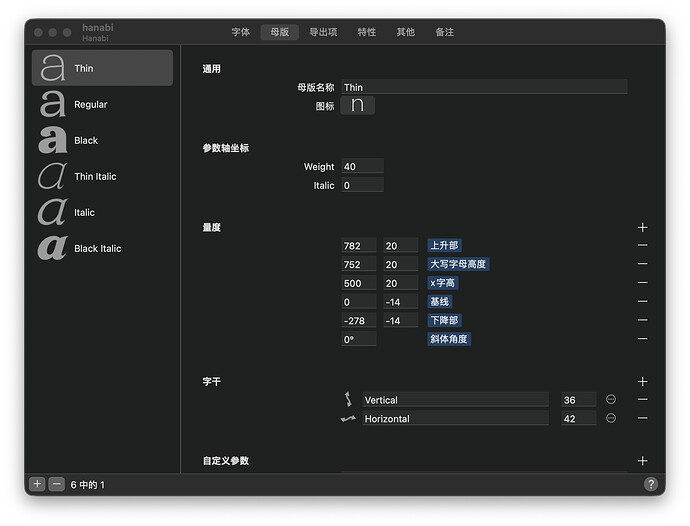Click the Weight axis value field

pos(362,167)
